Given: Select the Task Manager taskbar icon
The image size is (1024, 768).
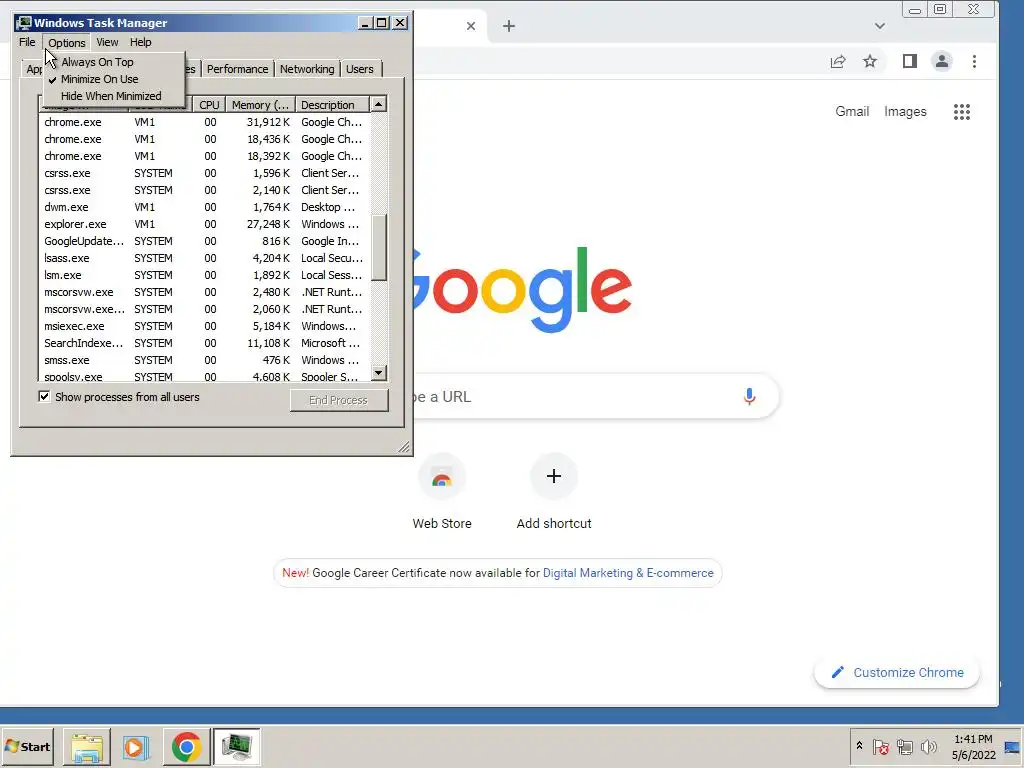Looking at the screenshot, I should (x=236, y=747).
